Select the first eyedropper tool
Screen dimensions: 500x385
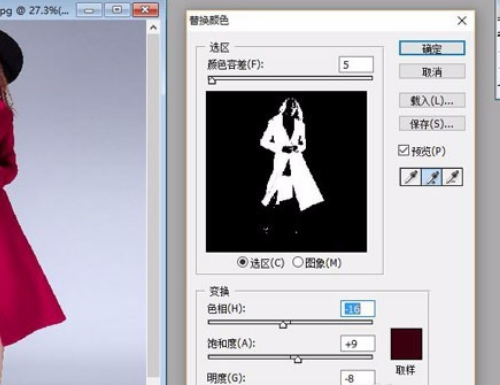pyautogui.click(x=411, y=177)
